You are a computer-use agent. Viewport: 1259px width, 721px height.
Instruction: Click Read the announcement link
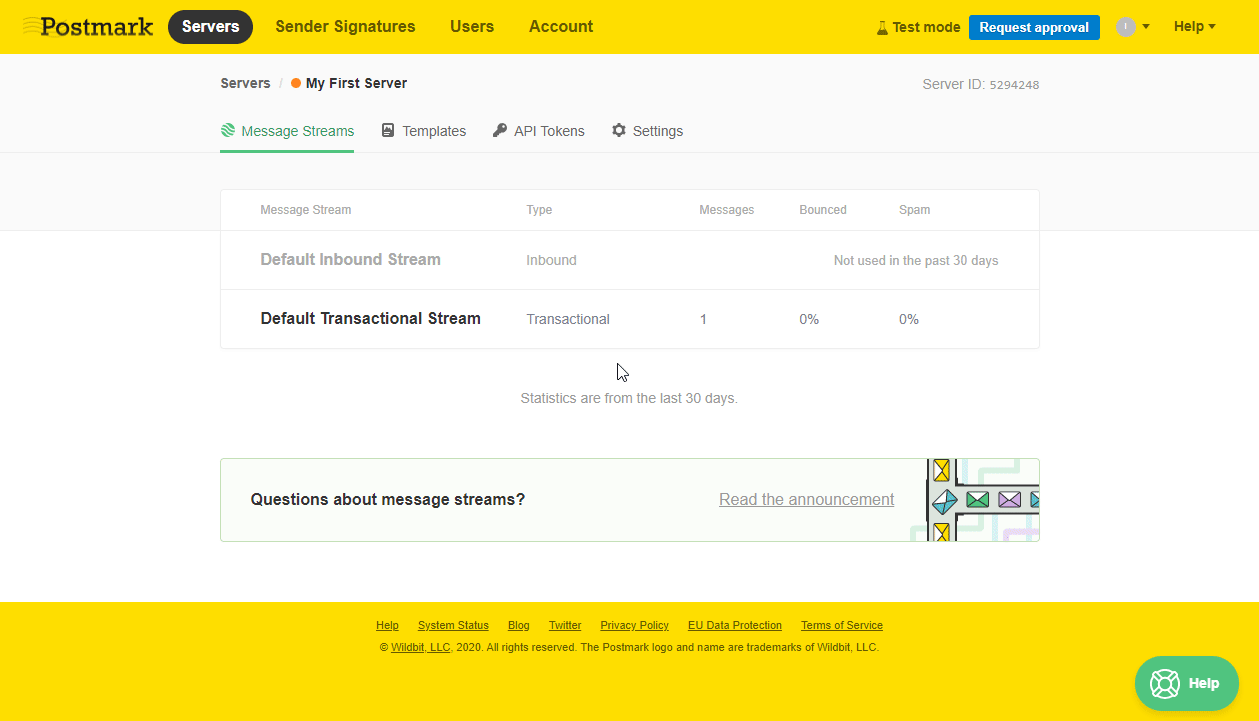[x=807, y=500]
